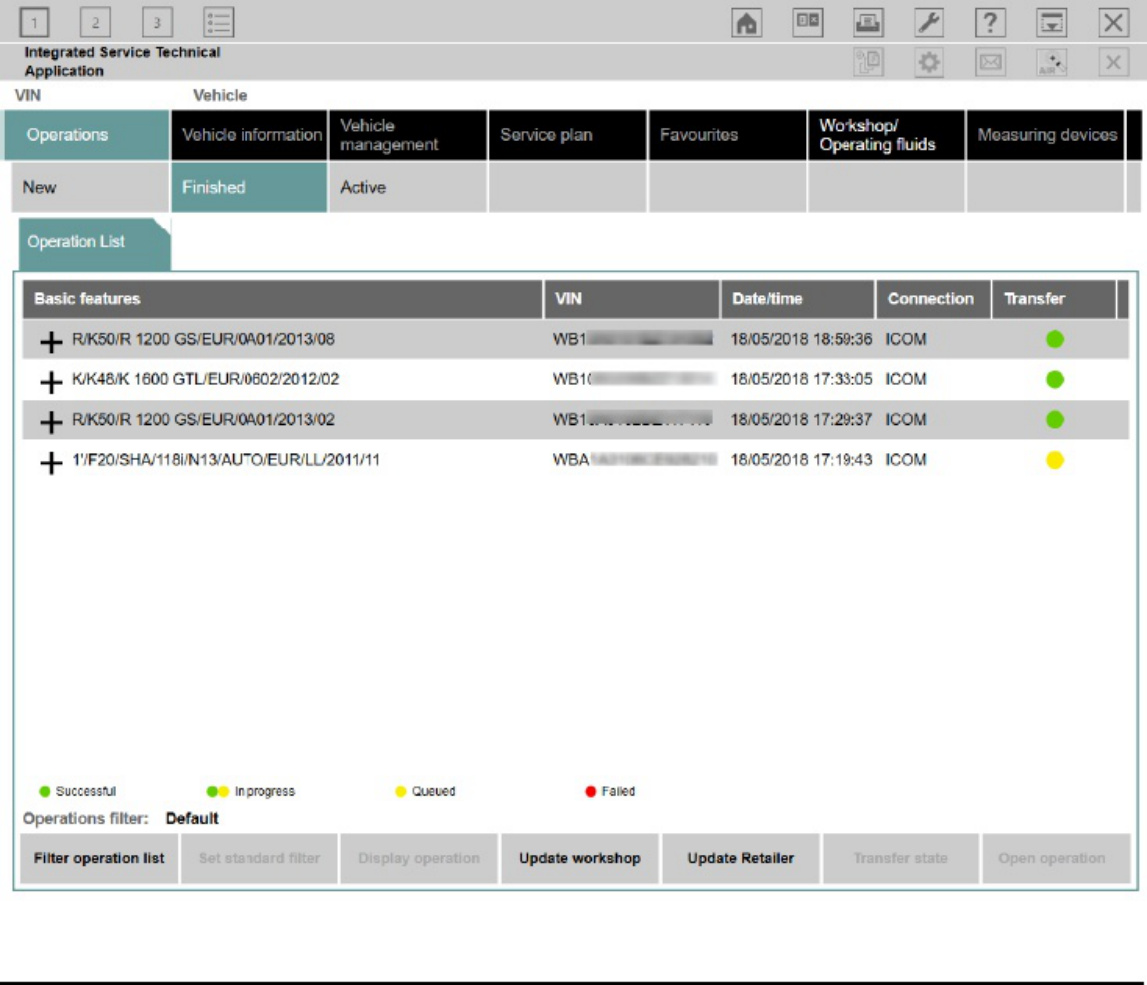Click ICOM connection in 18:59:36 row

point(906,339)
